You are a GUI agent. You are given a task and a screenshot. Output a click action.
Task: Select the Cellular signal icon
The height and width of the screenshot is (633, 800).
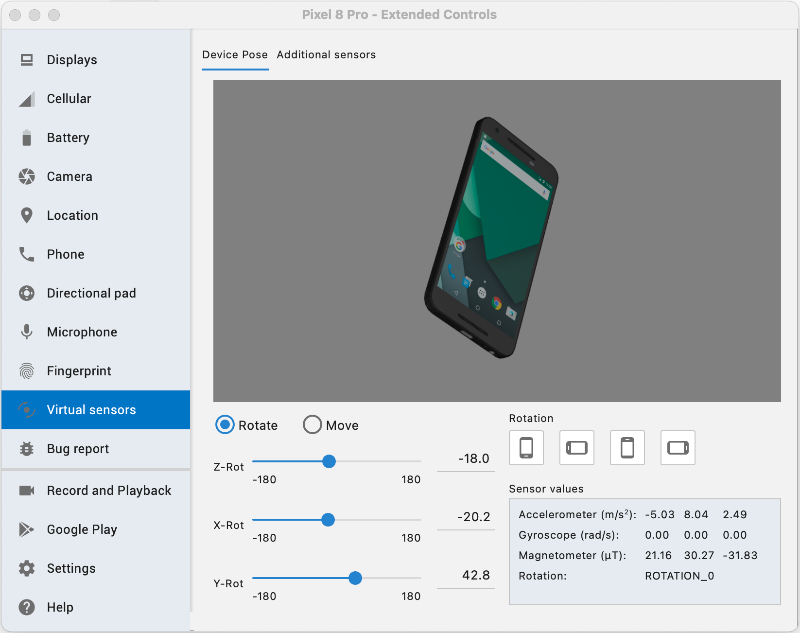tap(27, 99)
